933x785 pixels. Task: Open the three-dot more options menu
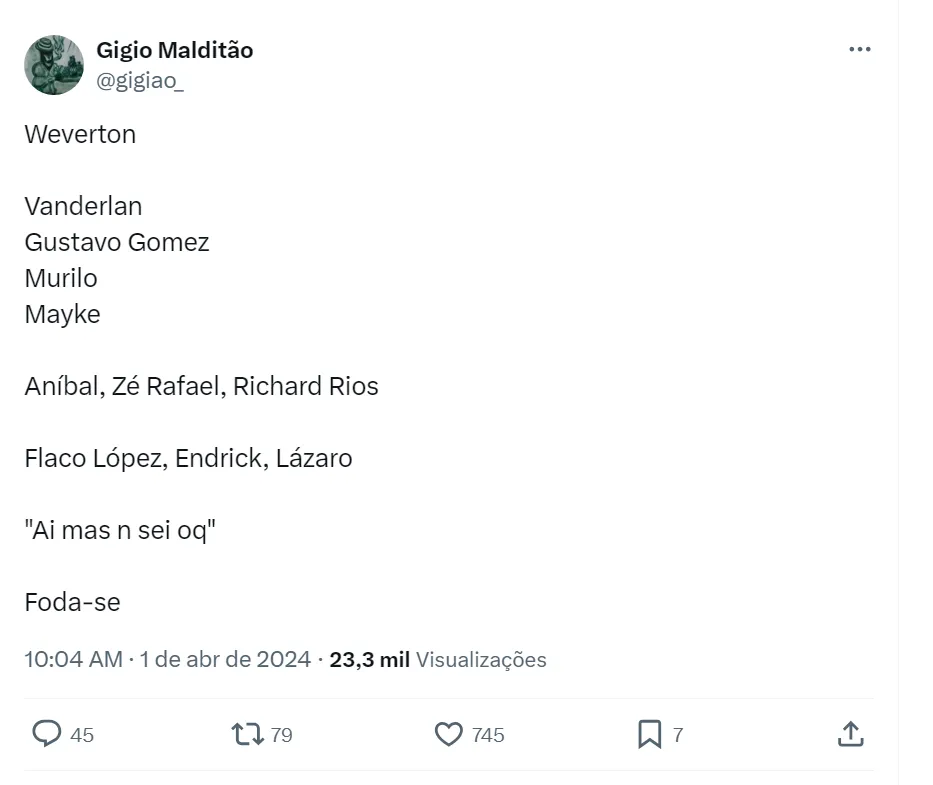click(860, 50)
